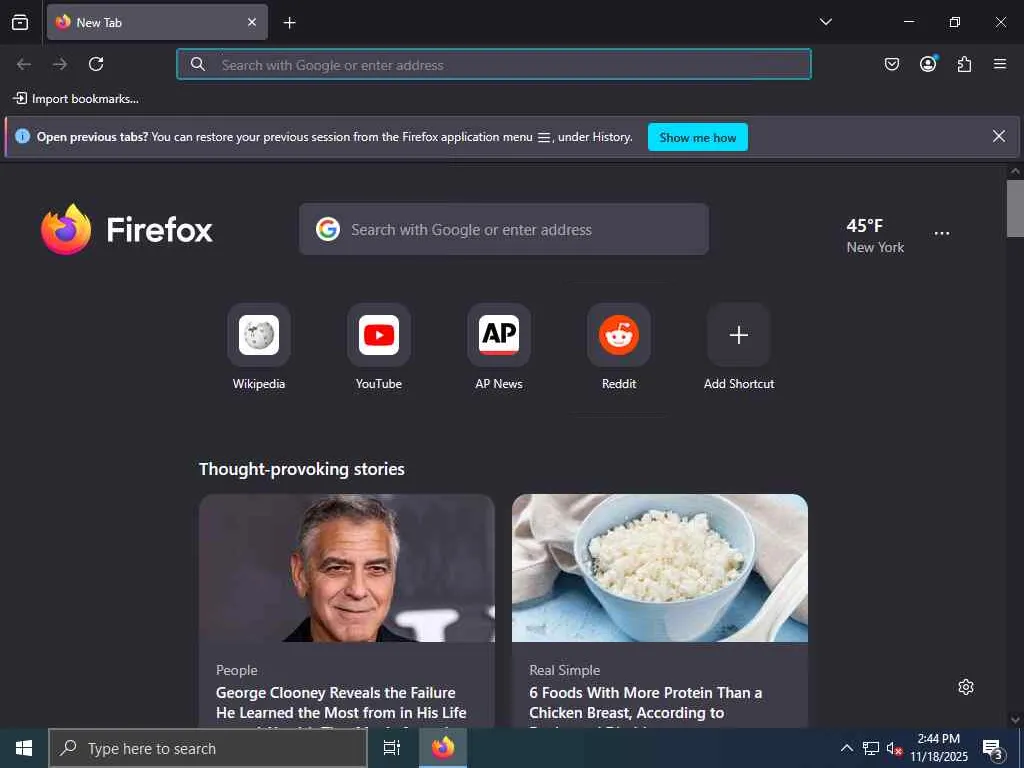Click the People source label
The image size is (1024, 768).
(236, 670)
